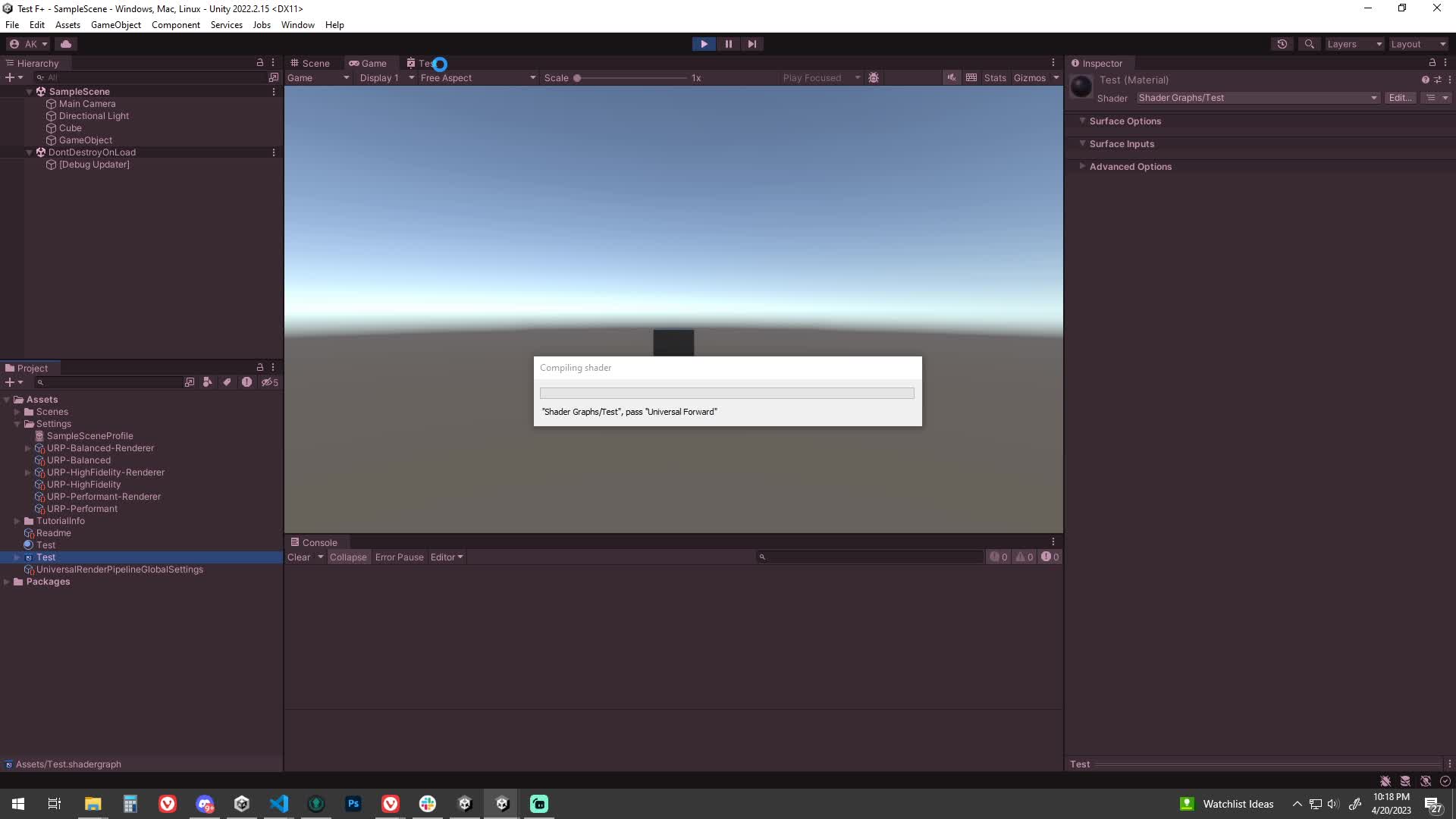Toggle the Stats overlay
Screen dimensions: 1456x819
point(994,77)
